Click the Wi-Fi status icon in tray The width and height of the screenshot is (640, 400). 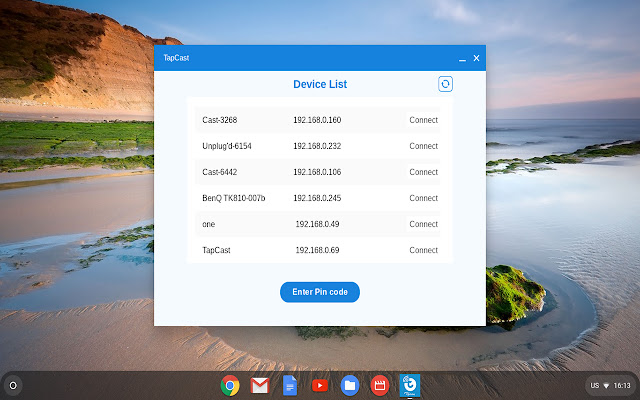pyautogui.click(x=606, y=386)
